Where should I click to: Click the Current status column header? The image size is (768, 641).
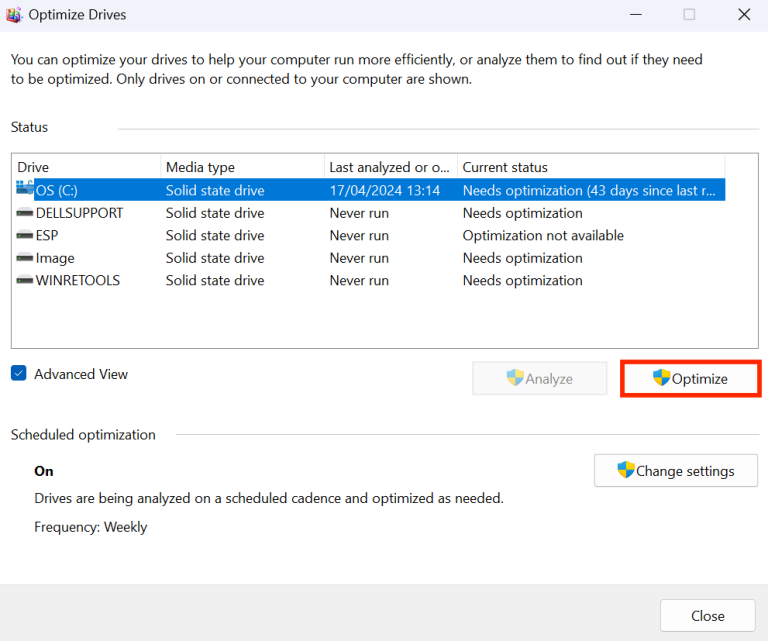tap(591, 167)
